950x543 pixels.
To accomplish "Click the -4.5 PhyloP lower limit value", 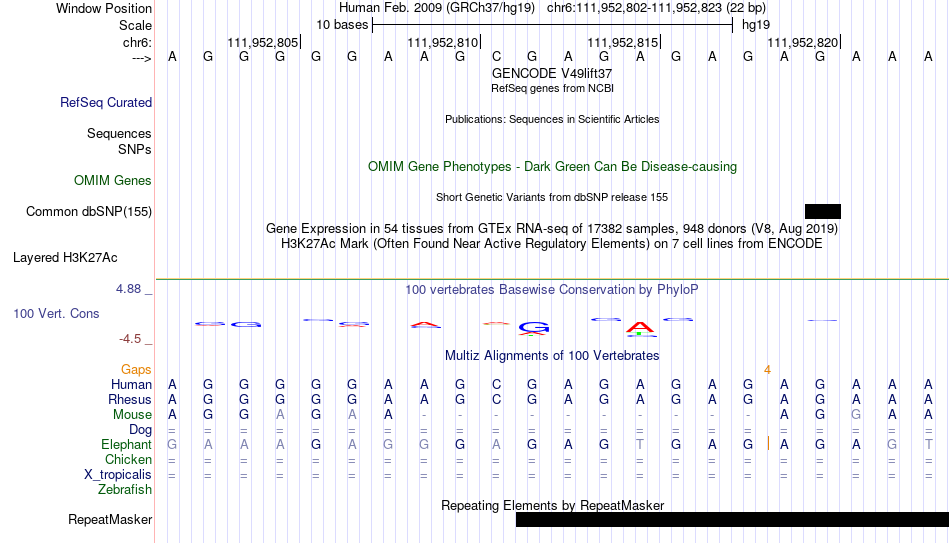I will pyautogui.click(x=130, y=339).
